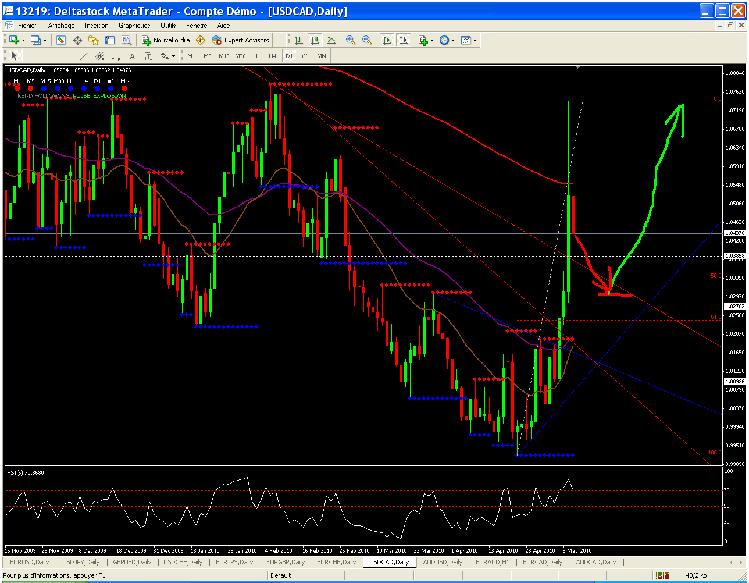Open the Aide menu
The height and width of the screenshot is (583, 749).
(223, 25)
